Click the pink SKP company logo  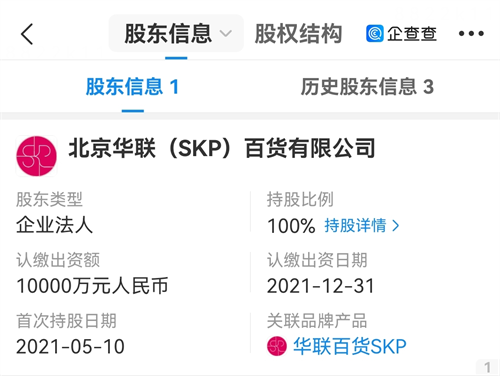36,156
